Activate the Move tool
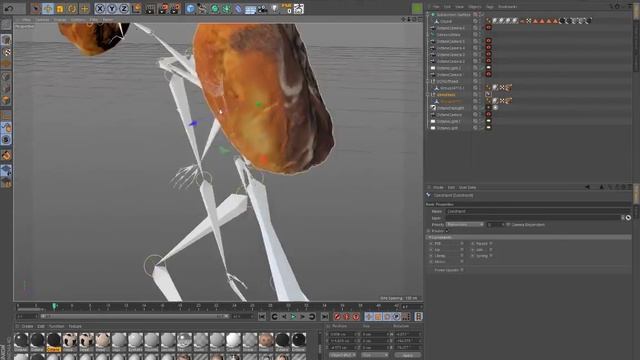The width and height of the screenshot is (640, 360). 47,9
